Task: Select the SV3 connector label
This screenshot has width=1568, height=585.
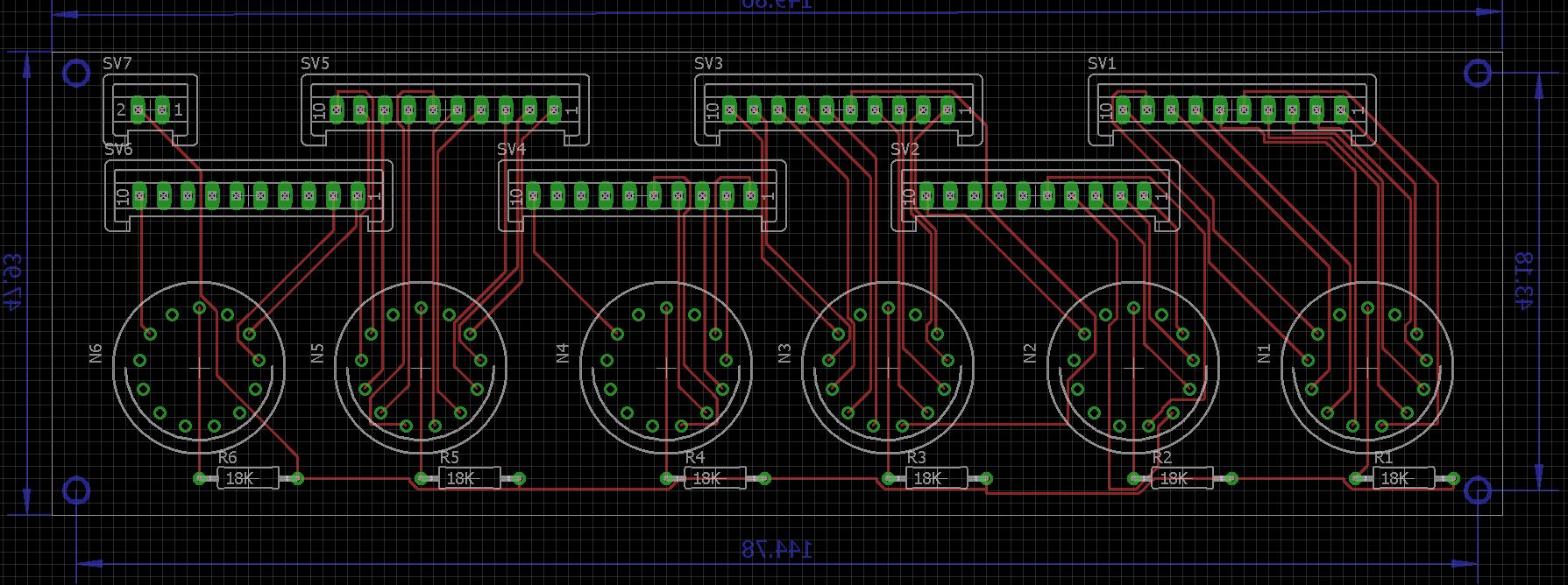Action: (x=708, y=63)
